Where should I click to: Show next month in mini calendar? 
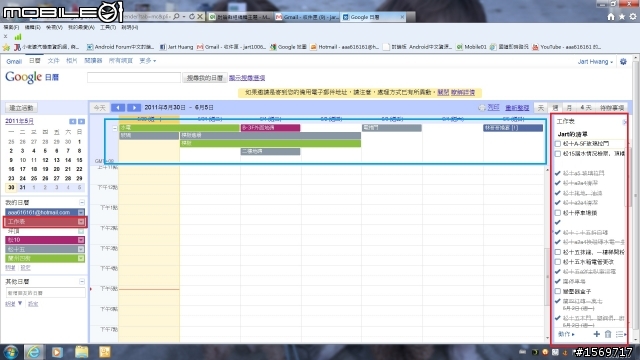tap(81, 121)
